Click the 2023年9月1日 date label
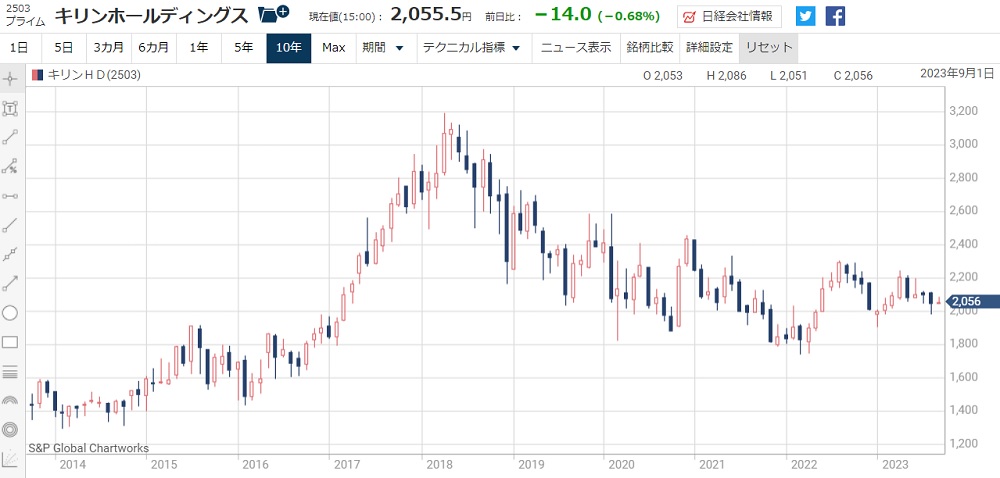Viewport: 1000px width, 478px height. (x=957, y=73)
